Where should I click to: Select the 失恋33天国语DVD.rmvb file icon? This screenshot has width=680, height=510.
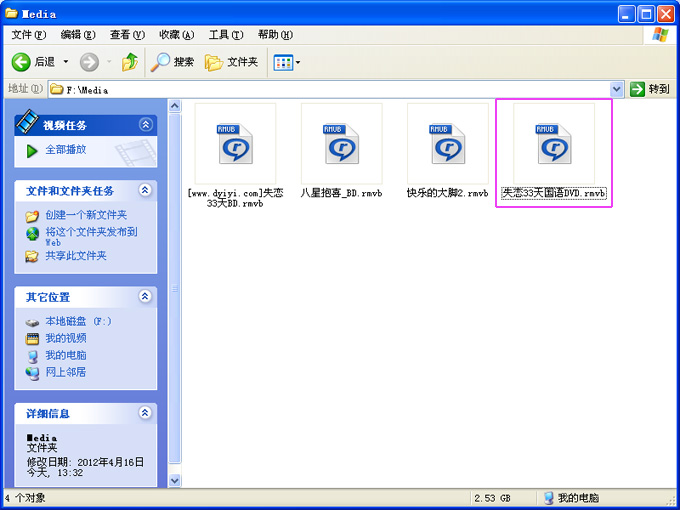click(554, 144)
